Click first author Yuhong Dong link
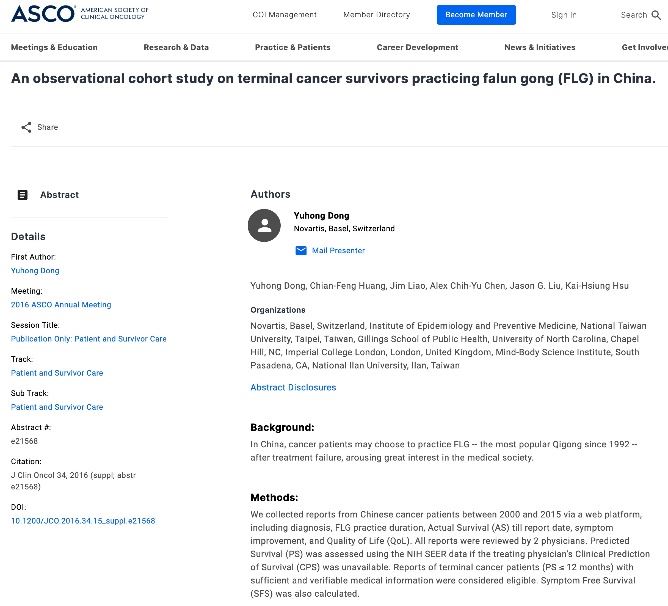Viewport: 668px width, 606px height. coord(35,271)
